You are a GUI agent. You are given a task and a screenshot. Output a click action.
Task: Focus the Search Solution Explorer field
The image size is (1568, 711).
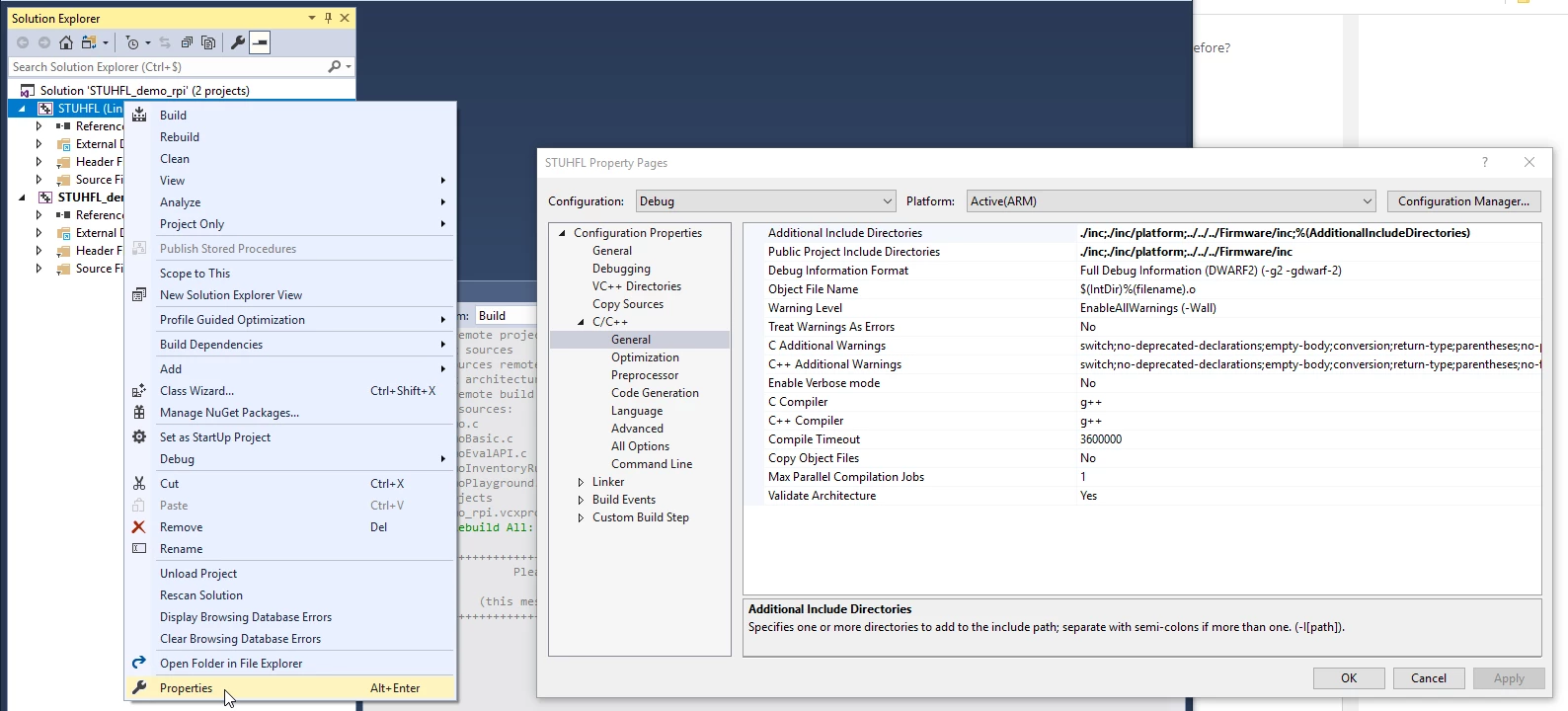[x=168, y=67]
